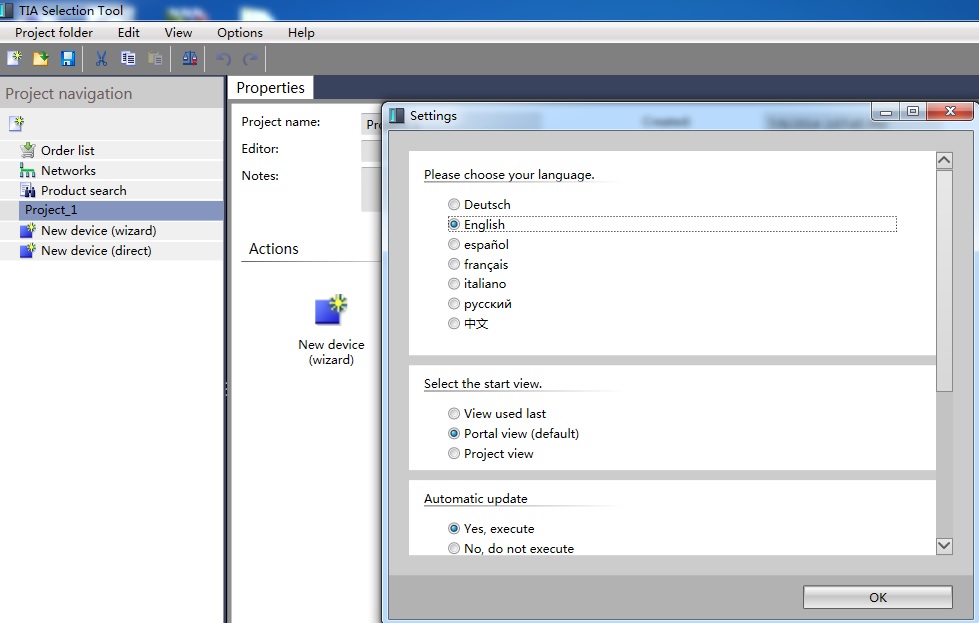Viewport: 979px width, 623px height.
Task: Select Deutsch language option
Action: 454,204
